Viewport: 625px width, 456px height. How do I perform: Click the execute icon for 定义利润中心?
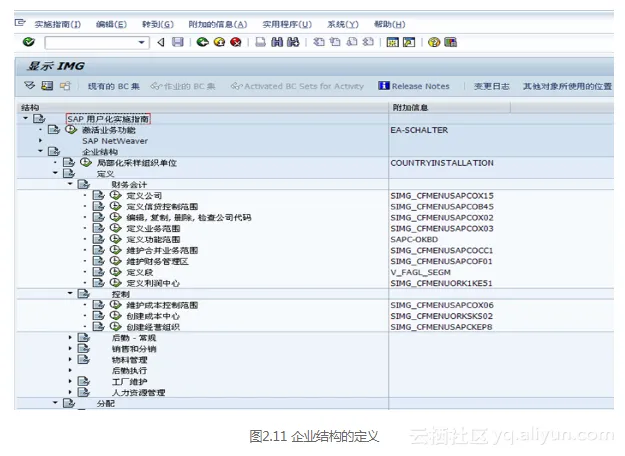116,283
